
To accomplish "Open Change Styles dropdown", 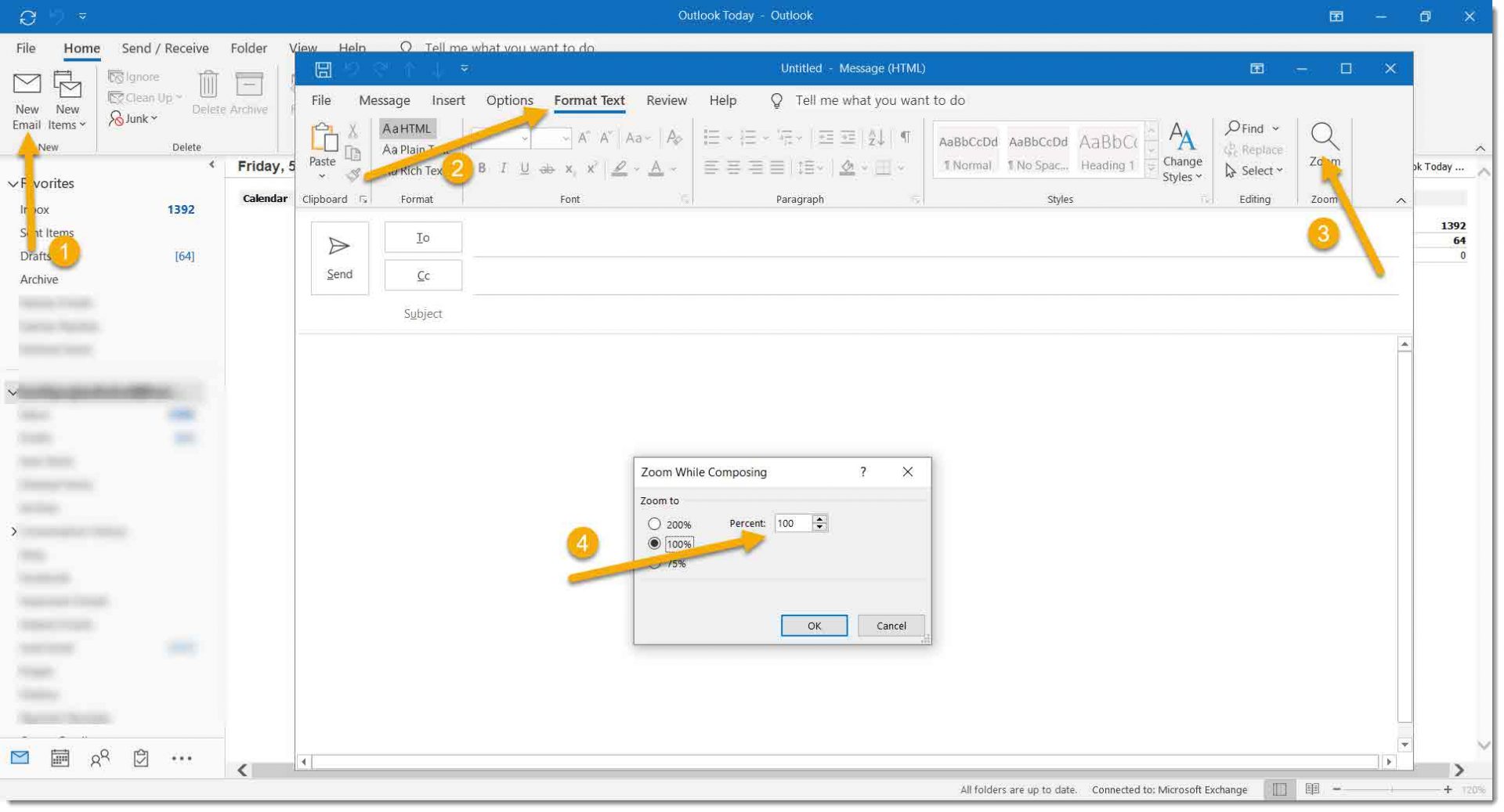I will coord(1182,153).
